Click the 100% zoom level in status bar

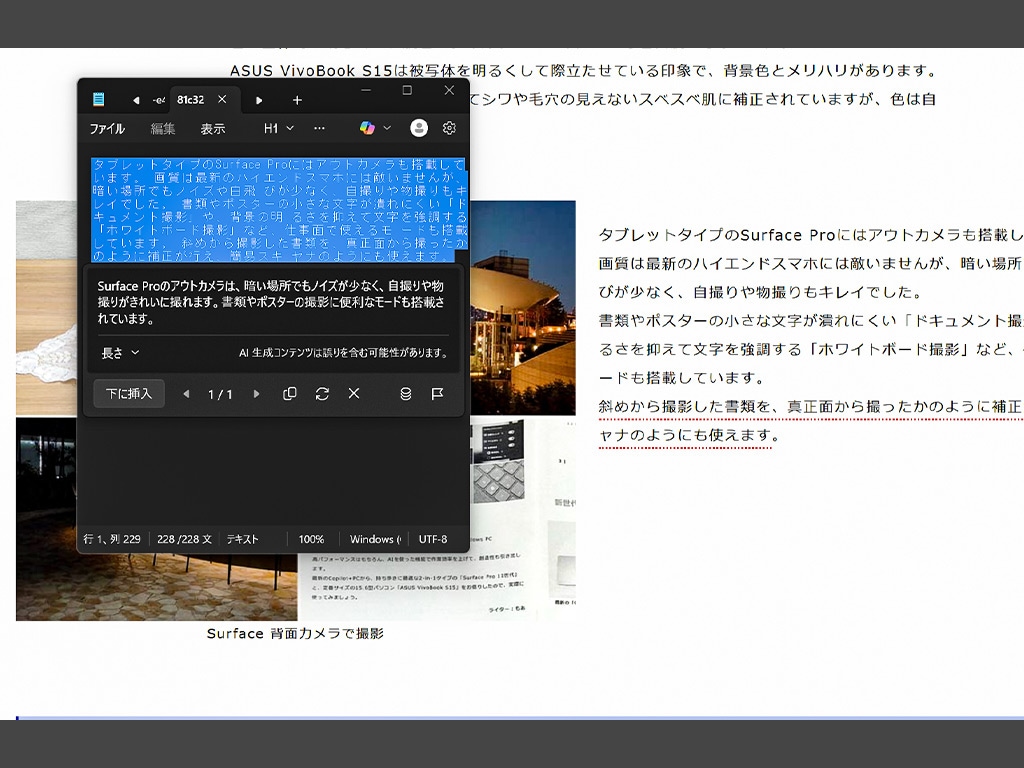click(x=311, y=539)
